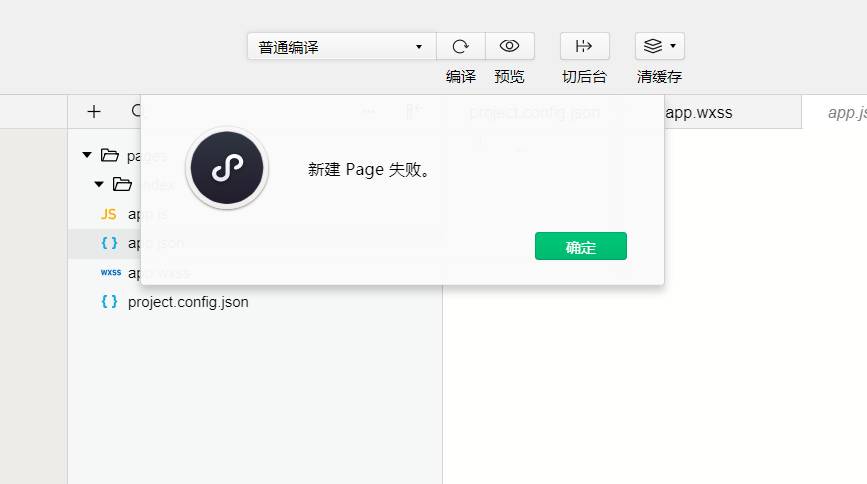The height and width of the screenshot is (484, 867).
Task: Open the 清缓存 dropdown arrow
Action: click(673, 46)
